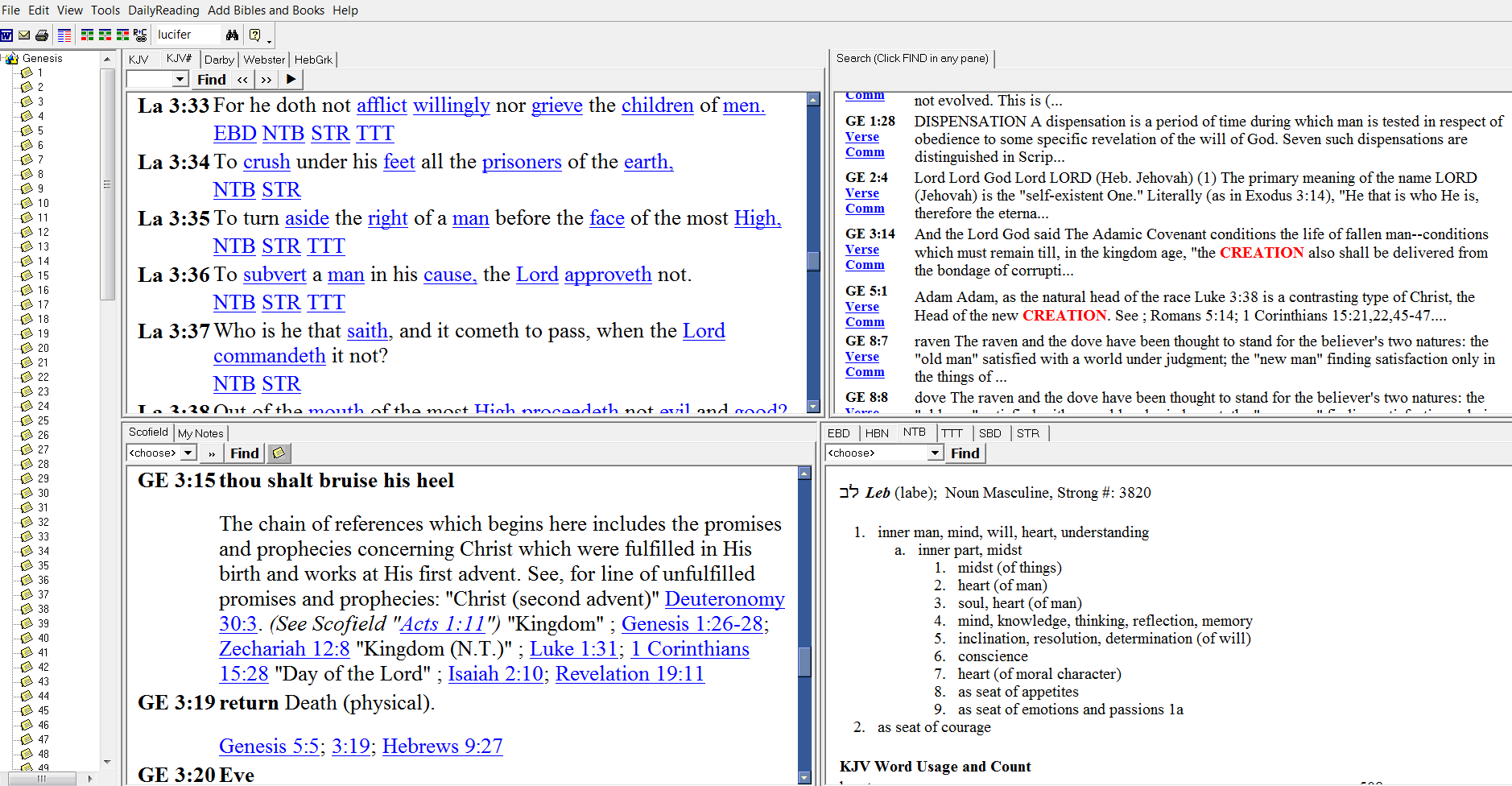The width and height of the screenshot is (1512, 786).
Task: Select chapter 10 in Genesis tree
Action: tap(43, 203)
